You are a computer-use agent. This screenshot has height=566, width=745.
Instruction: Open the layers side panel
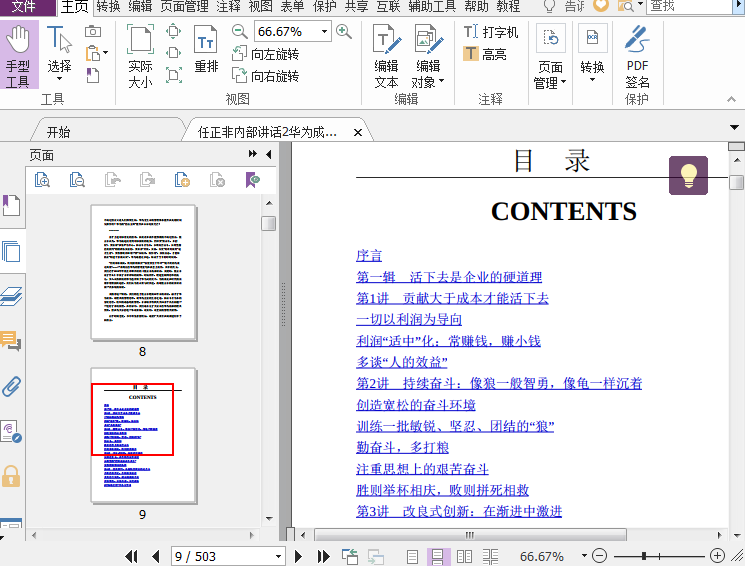pos(11,297)
